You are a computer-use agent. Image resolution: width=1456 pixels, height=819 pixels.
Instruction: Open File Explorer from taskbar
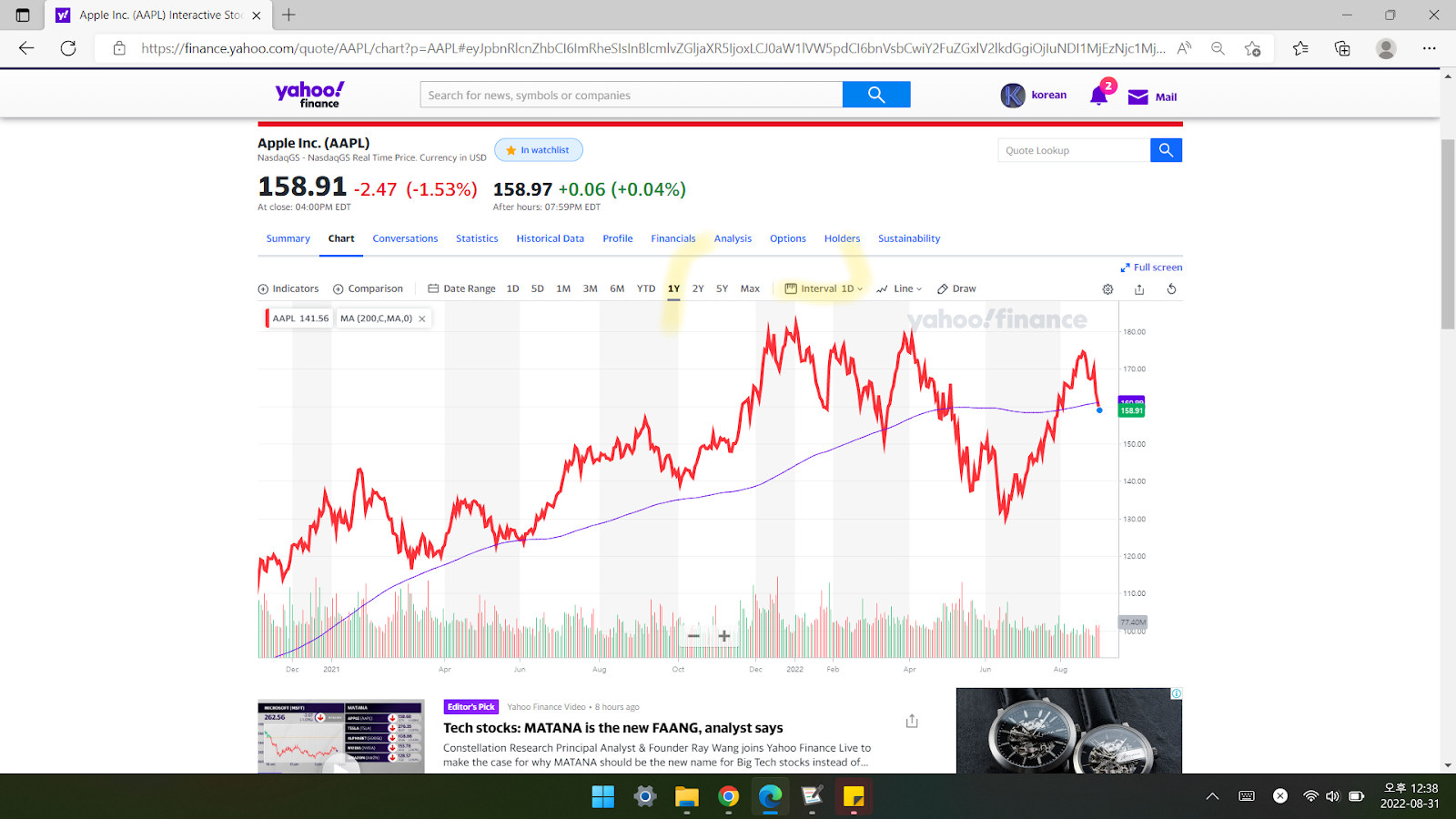pos(686,796)
